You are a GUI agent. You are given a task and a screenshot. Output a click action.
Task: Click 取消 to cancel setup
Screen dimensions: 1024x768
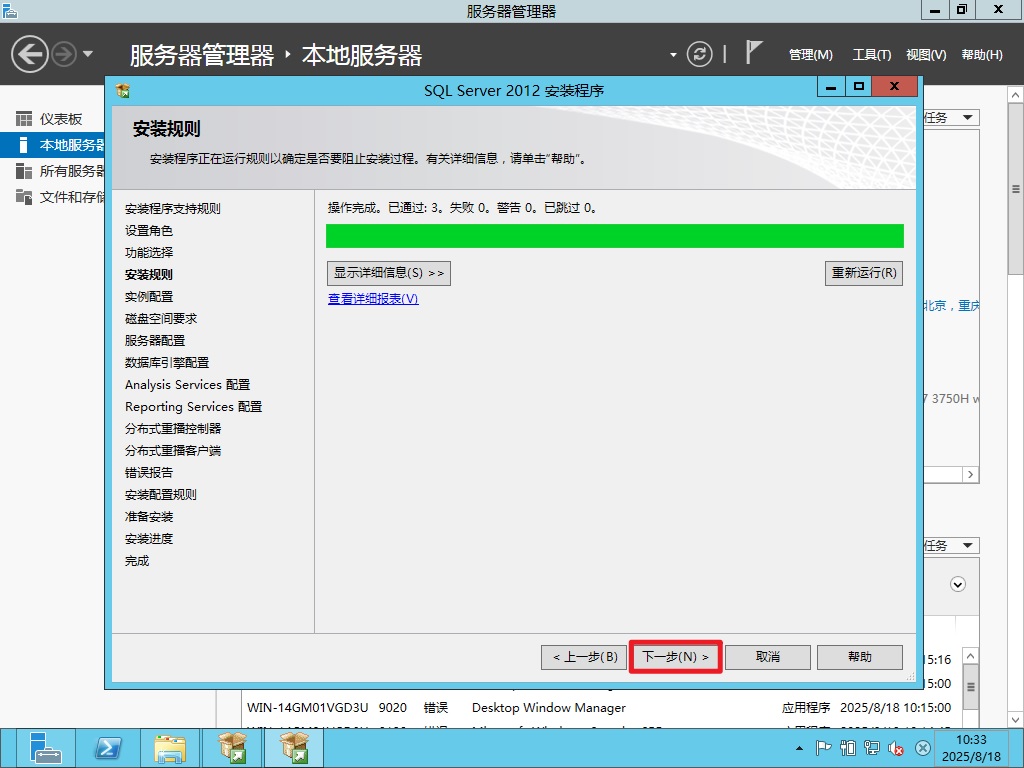coord(768,657)
